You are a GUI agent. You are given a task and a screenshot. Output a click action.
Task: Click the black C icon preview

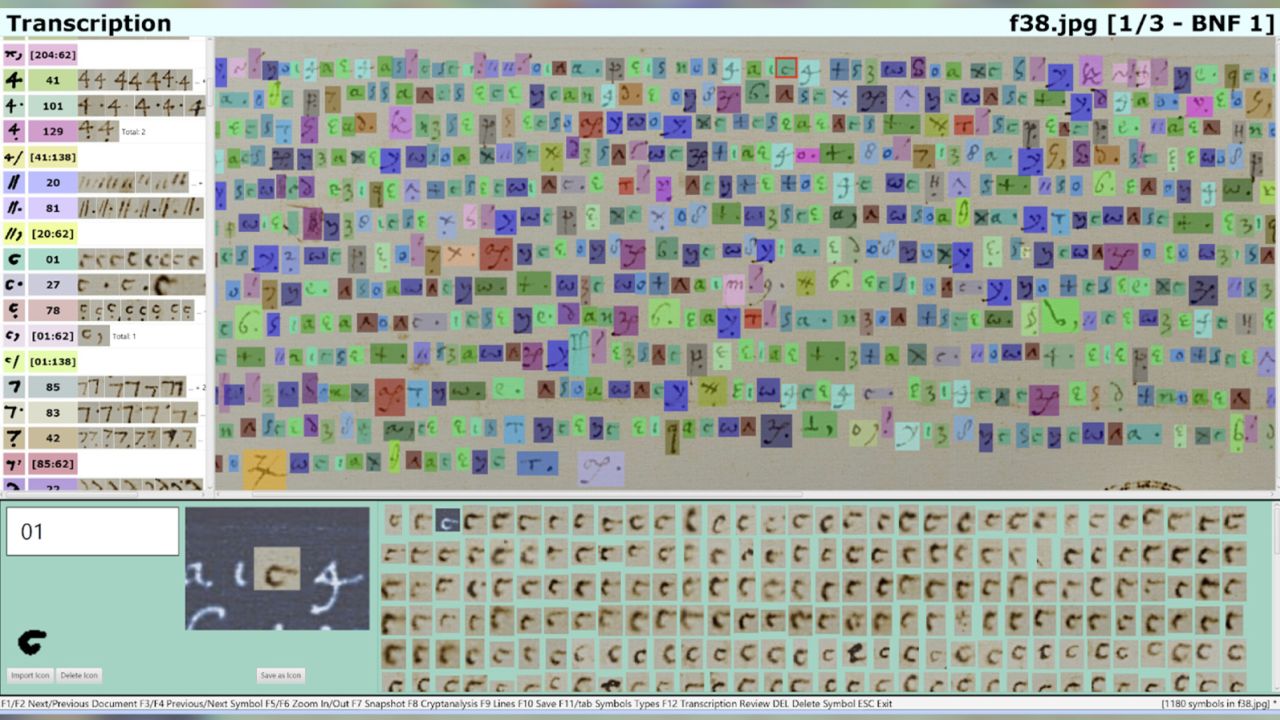click(x=33, y=642)
